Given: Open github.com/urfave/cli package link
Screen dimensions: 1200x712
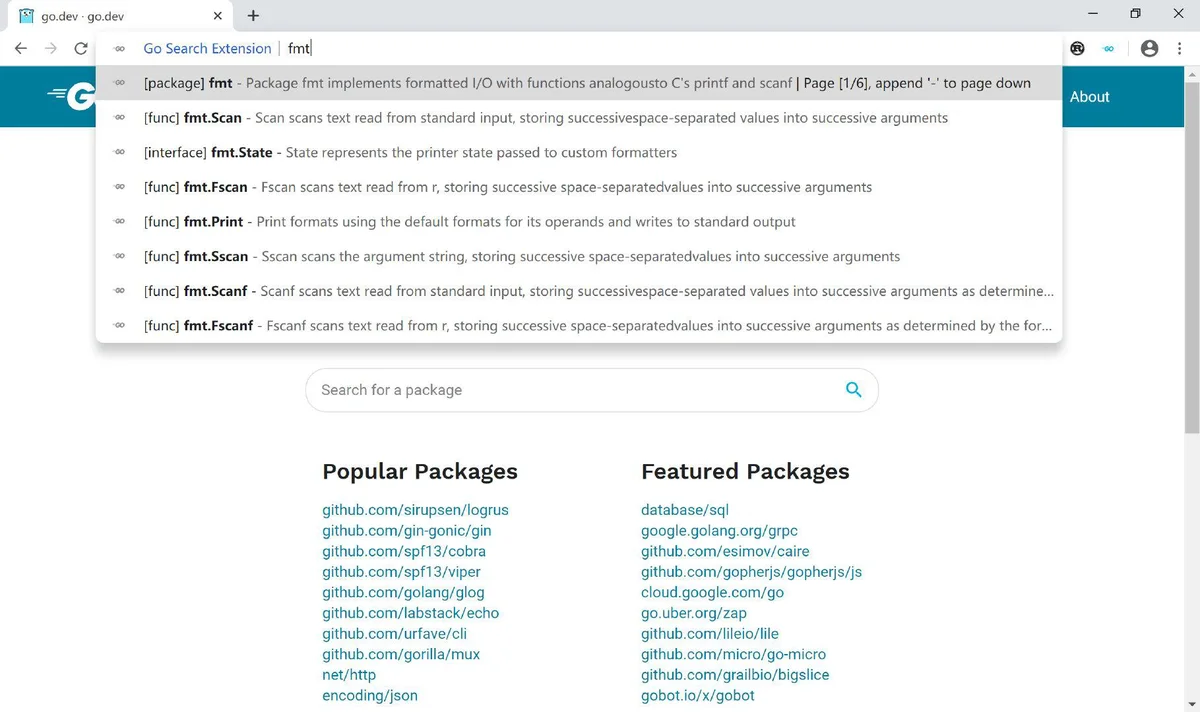Looking at the screenshot, I should 394,633.
